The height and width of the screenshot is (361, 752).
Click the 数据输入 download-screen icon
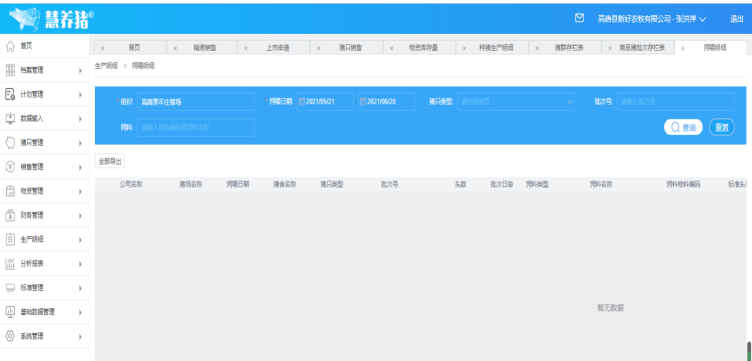(x=10, y=118)
